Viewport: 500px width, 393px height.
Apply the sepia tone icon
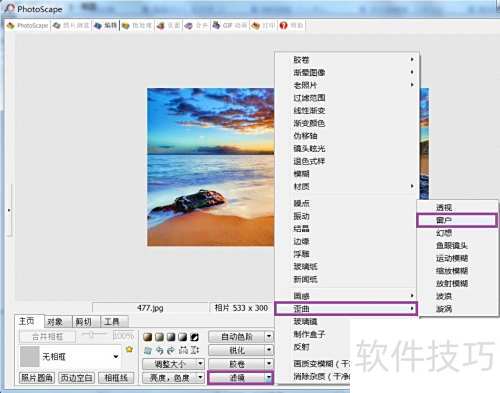(x=148, y=337)
